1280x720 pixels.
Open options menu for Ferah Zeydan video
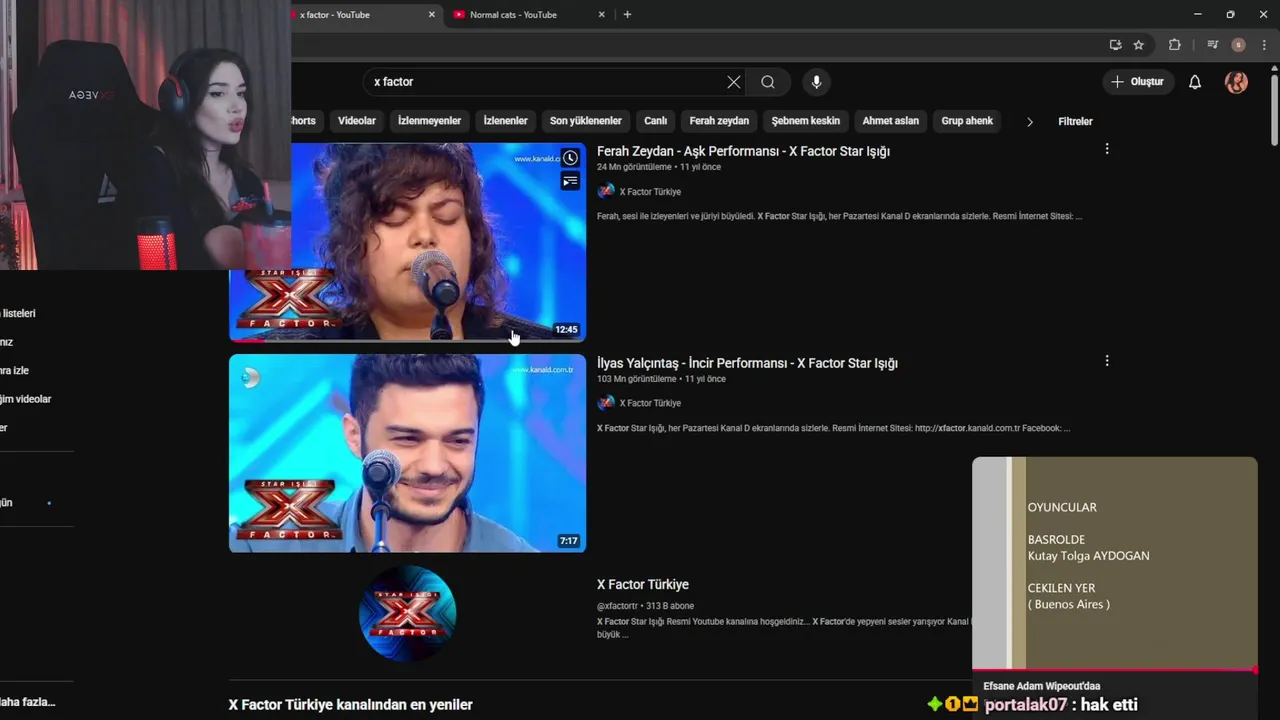(1106, 149)
